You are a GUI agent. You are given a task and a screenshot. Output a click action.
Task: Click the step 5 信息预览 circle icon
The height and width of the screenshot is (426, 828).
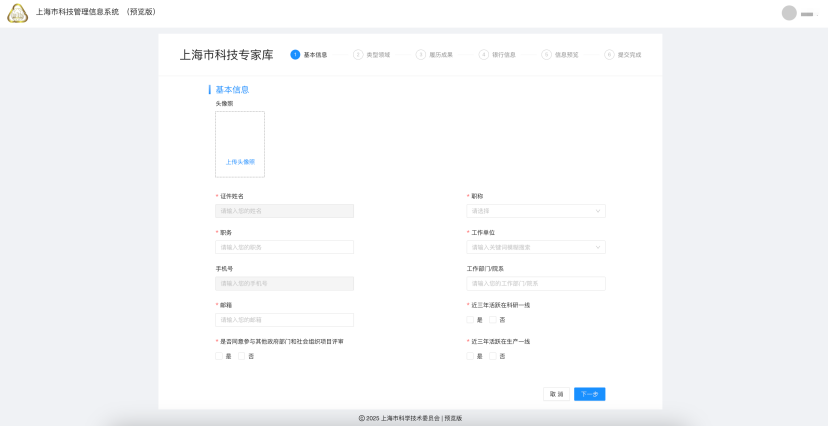pos(547,55)
